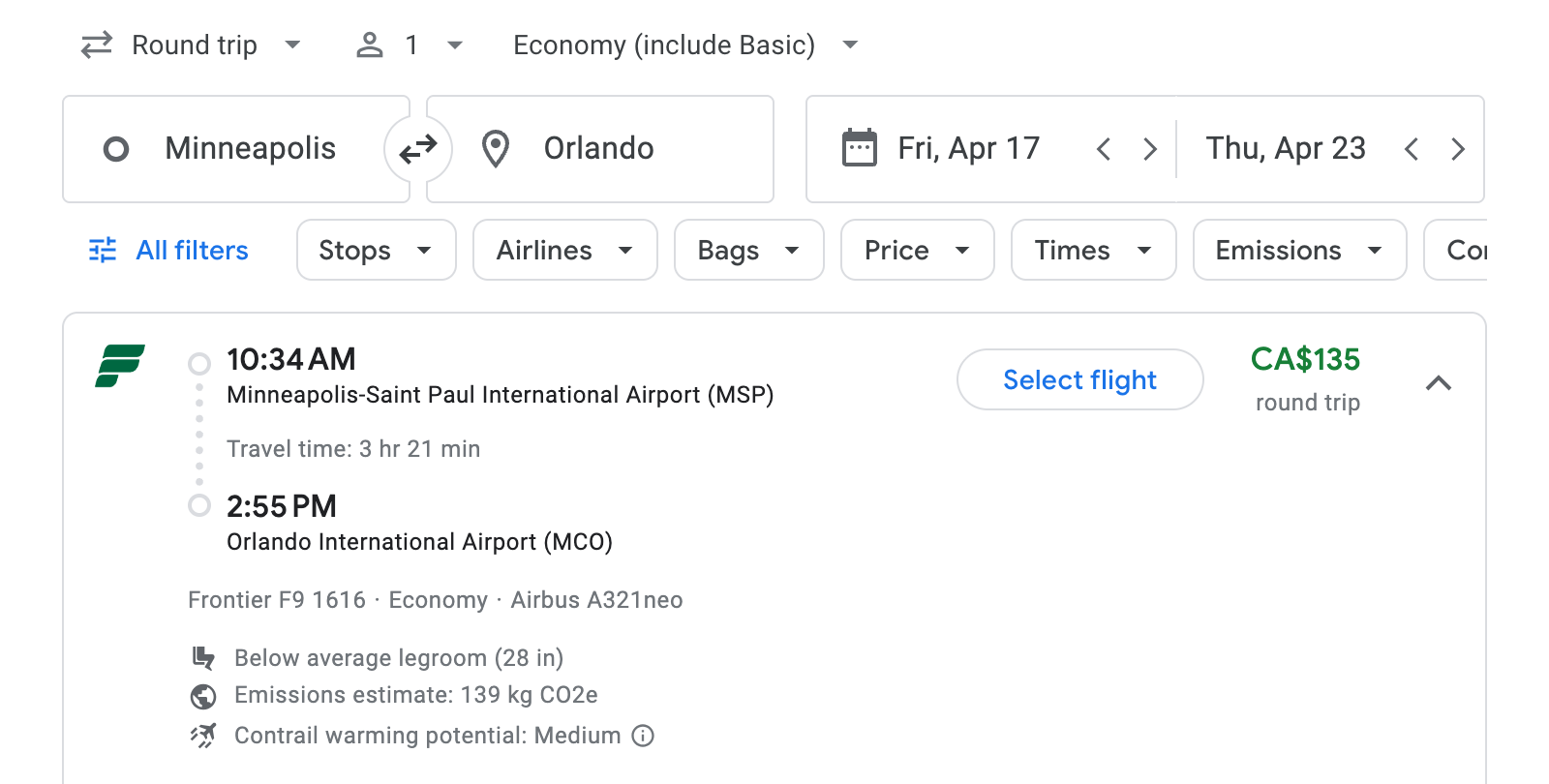Click the All filters link
The width and height of the screenshot is (1549, 784).
click(191, 250)
